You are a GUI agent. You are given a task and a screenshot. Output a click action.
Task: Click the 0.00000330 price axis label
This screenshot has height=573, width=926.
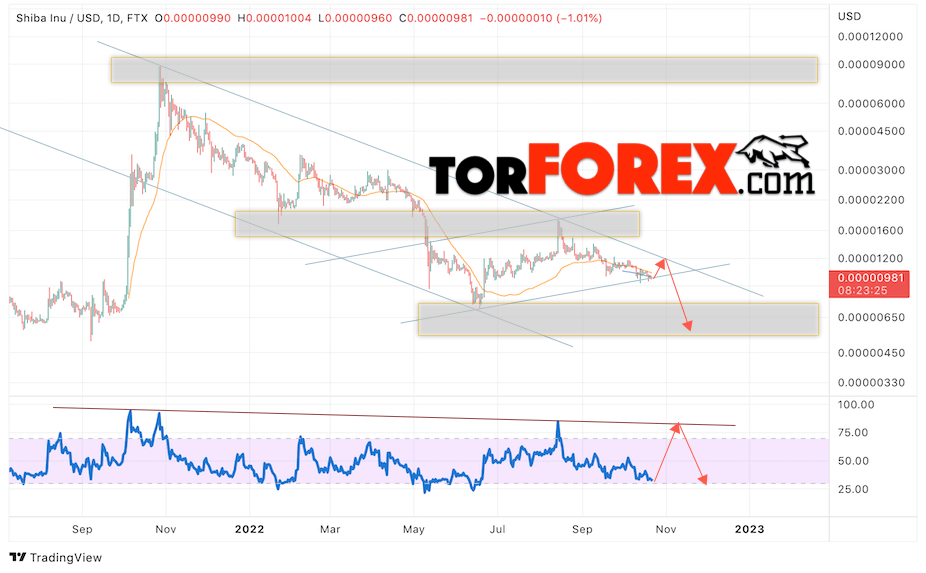point(871,383)
